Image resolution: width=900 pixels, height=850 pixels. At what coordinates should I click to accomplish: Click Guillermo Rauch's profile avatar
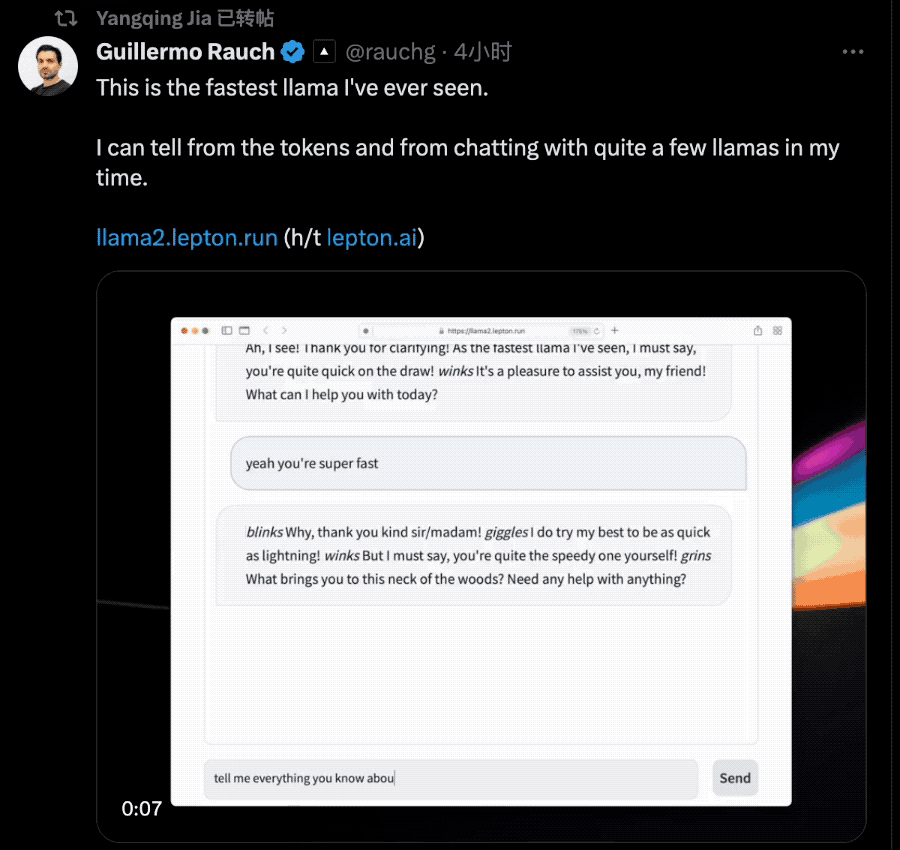47,66
